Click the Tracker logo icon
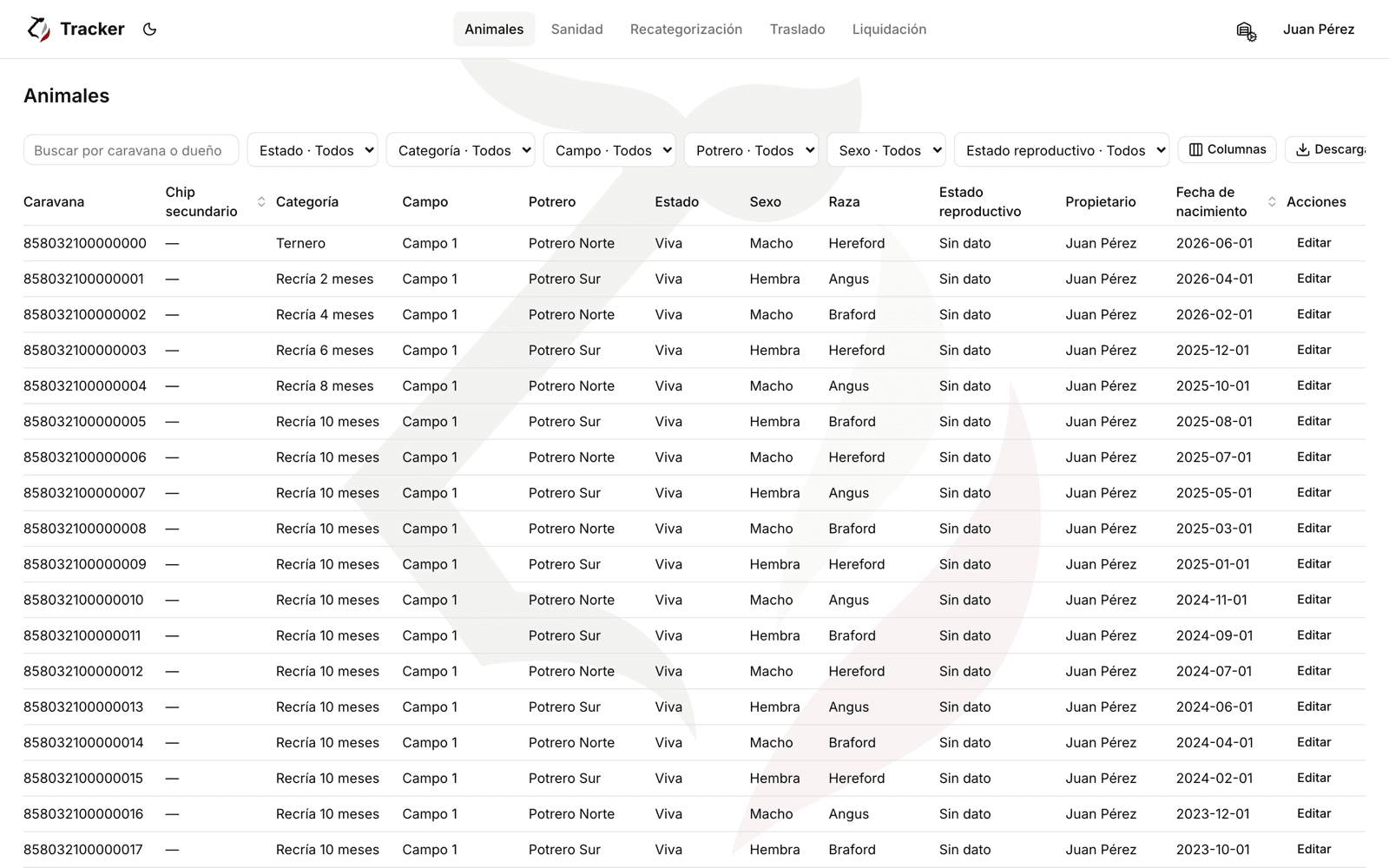Screen dimensions: 1389x868 click(38, 30)
